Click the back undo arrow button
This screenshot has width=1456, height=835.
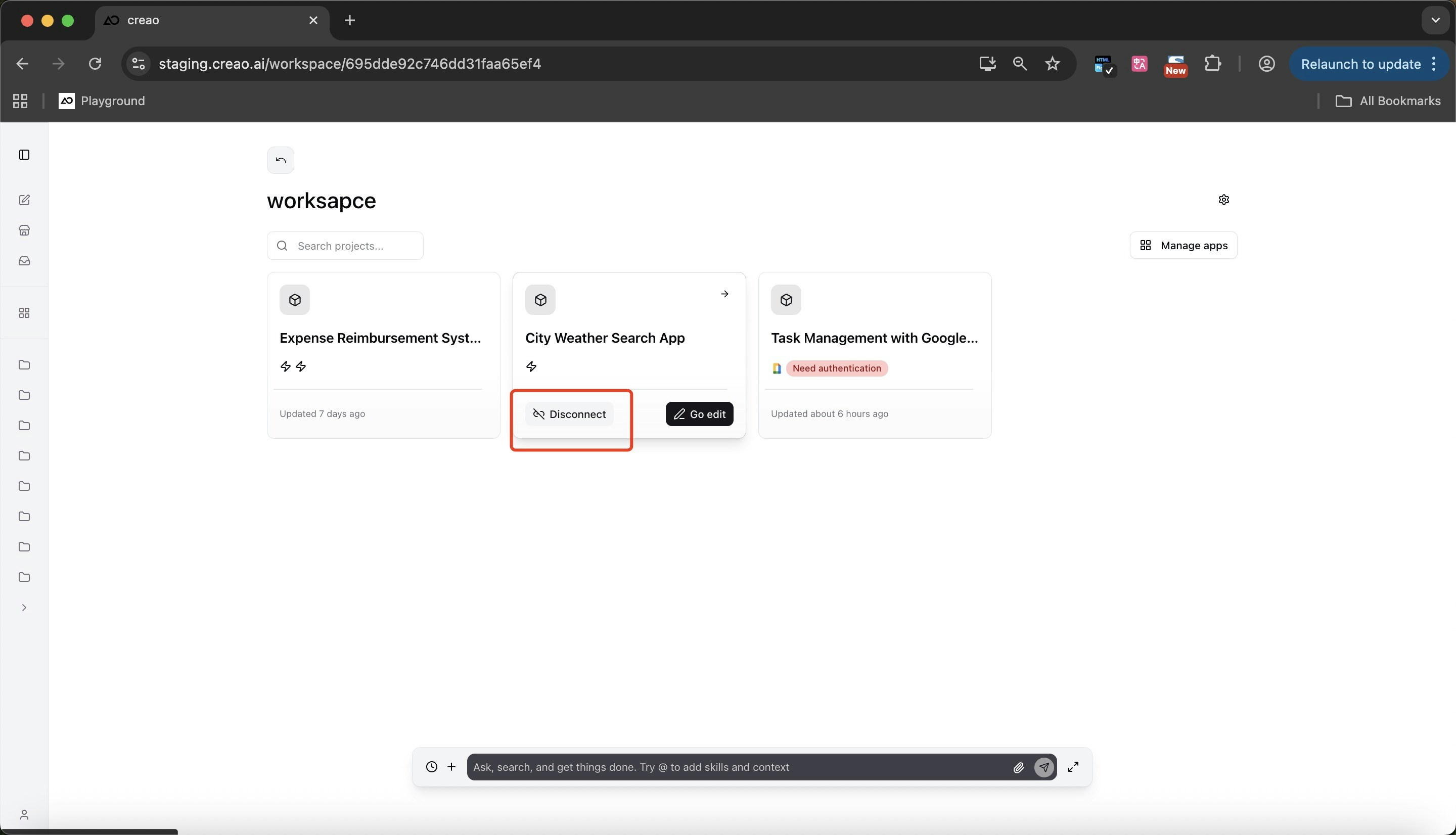(x=281, y=160)
